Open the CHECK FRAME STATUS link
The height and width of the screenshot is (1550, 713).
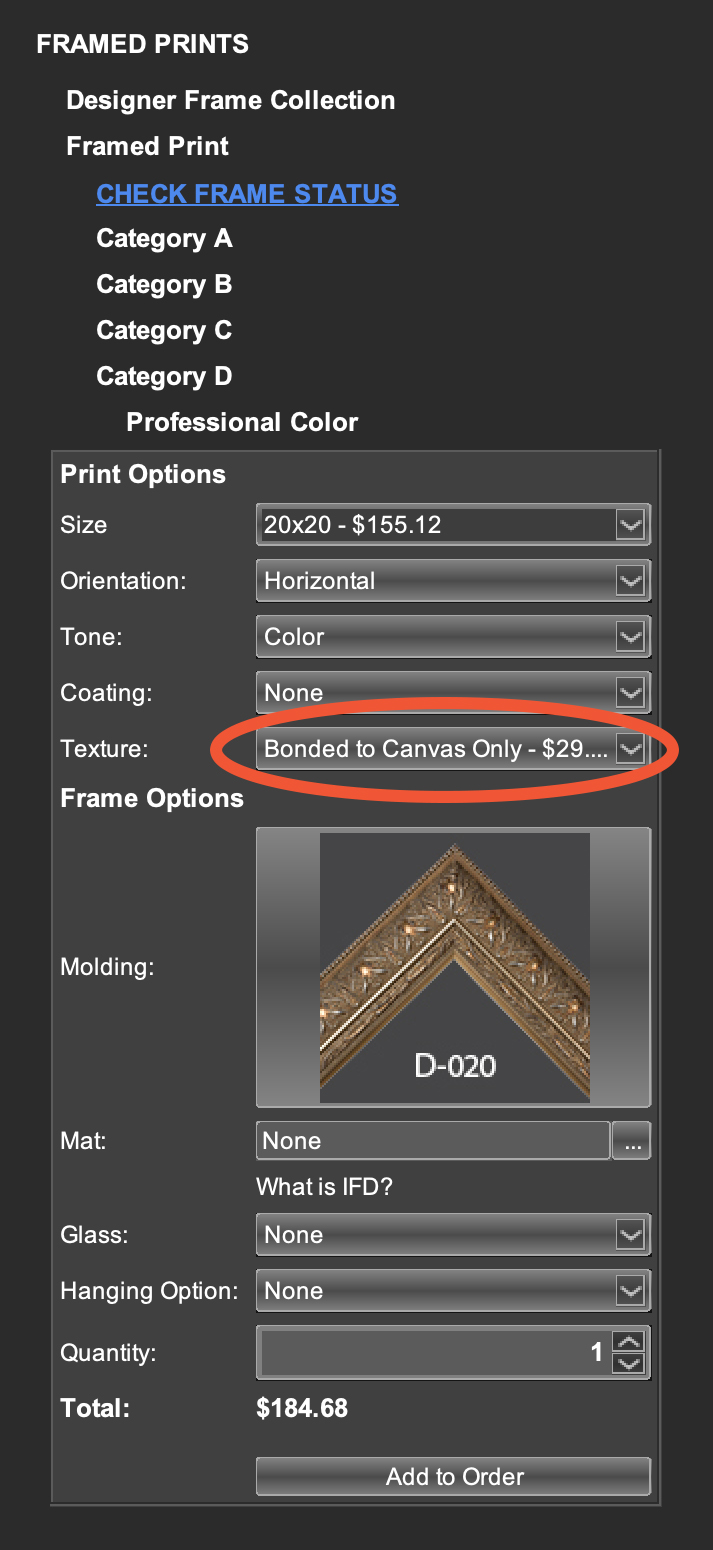(x=247, y=193)
